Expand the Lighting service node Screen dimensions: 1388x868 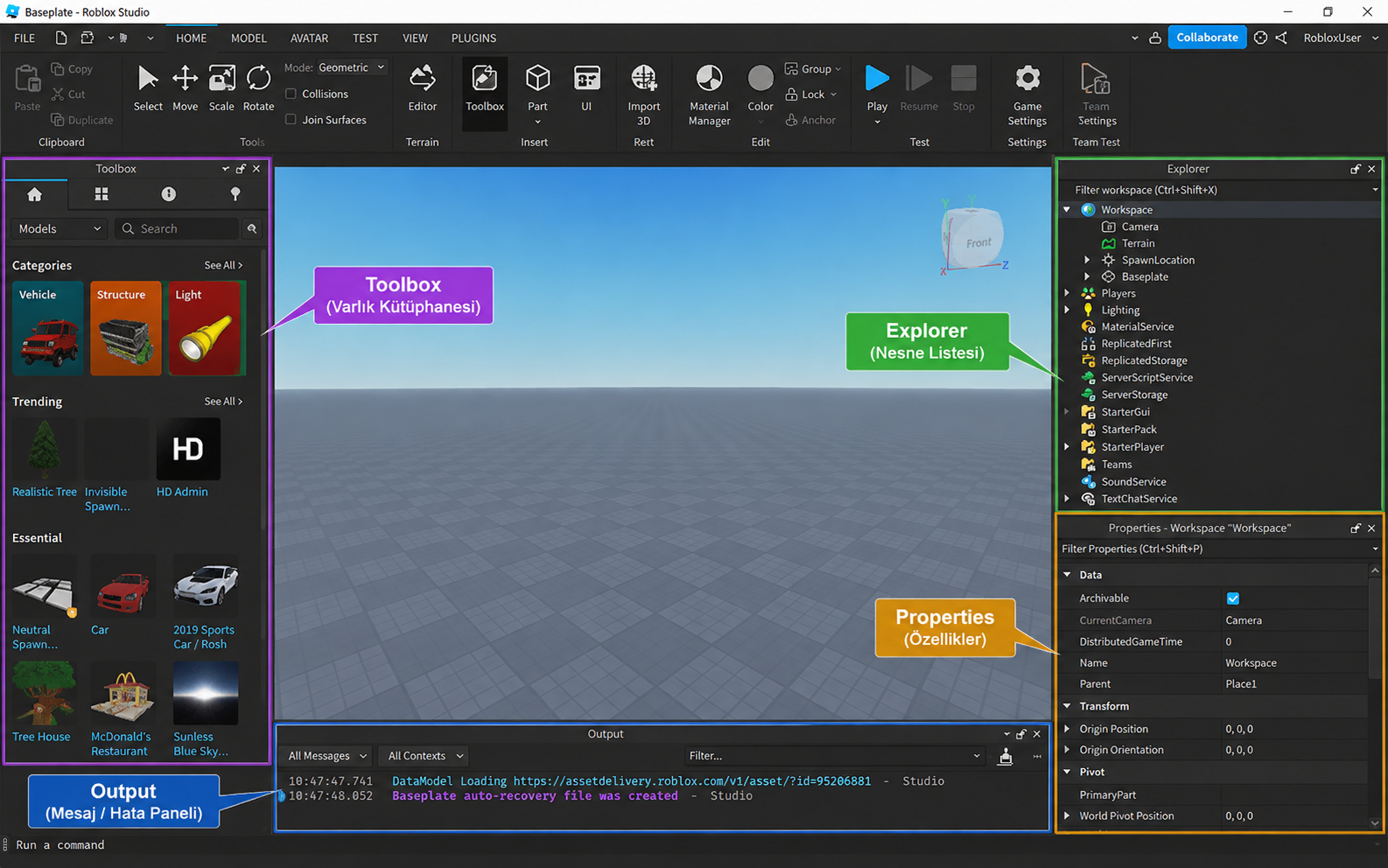[1067, 310]
